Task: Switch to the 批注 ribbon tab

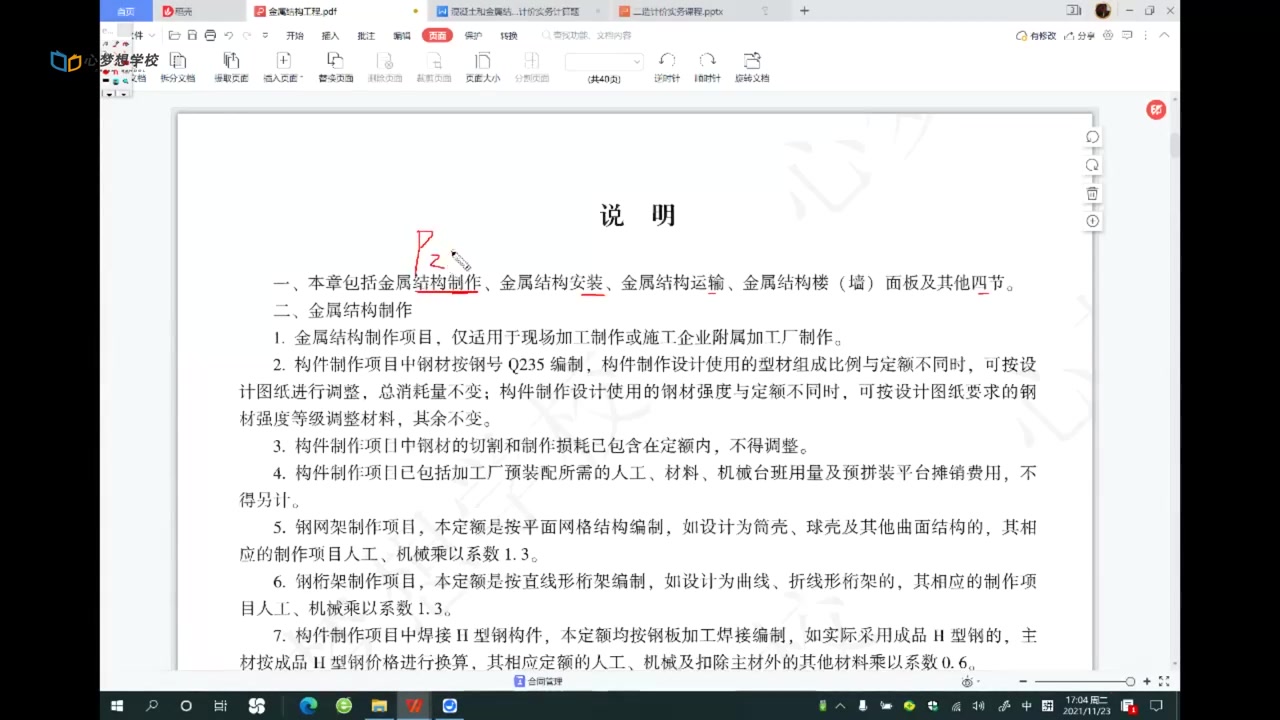Action: 366,35
